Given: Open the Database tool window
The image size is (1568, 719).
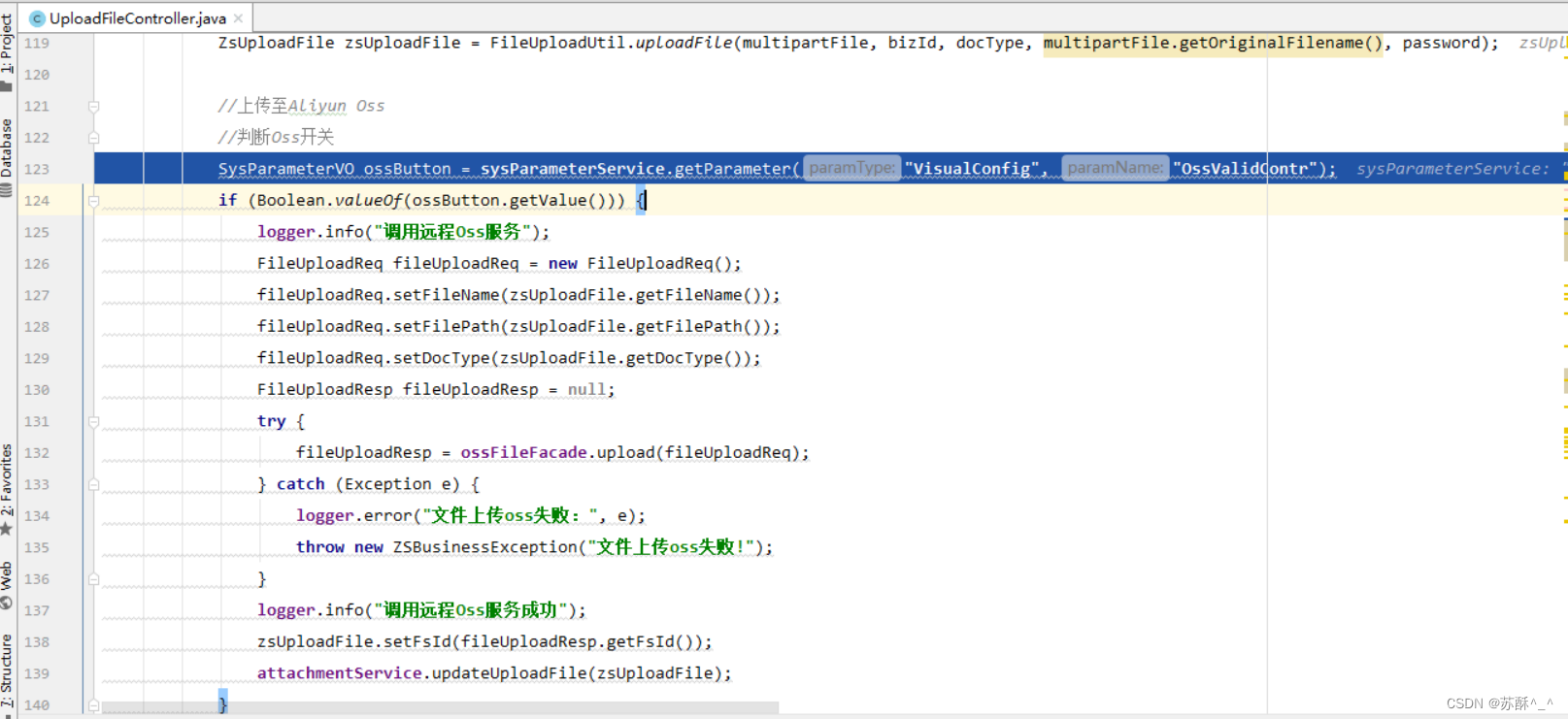Looking at the screenshot, I should tap(7, 157).
